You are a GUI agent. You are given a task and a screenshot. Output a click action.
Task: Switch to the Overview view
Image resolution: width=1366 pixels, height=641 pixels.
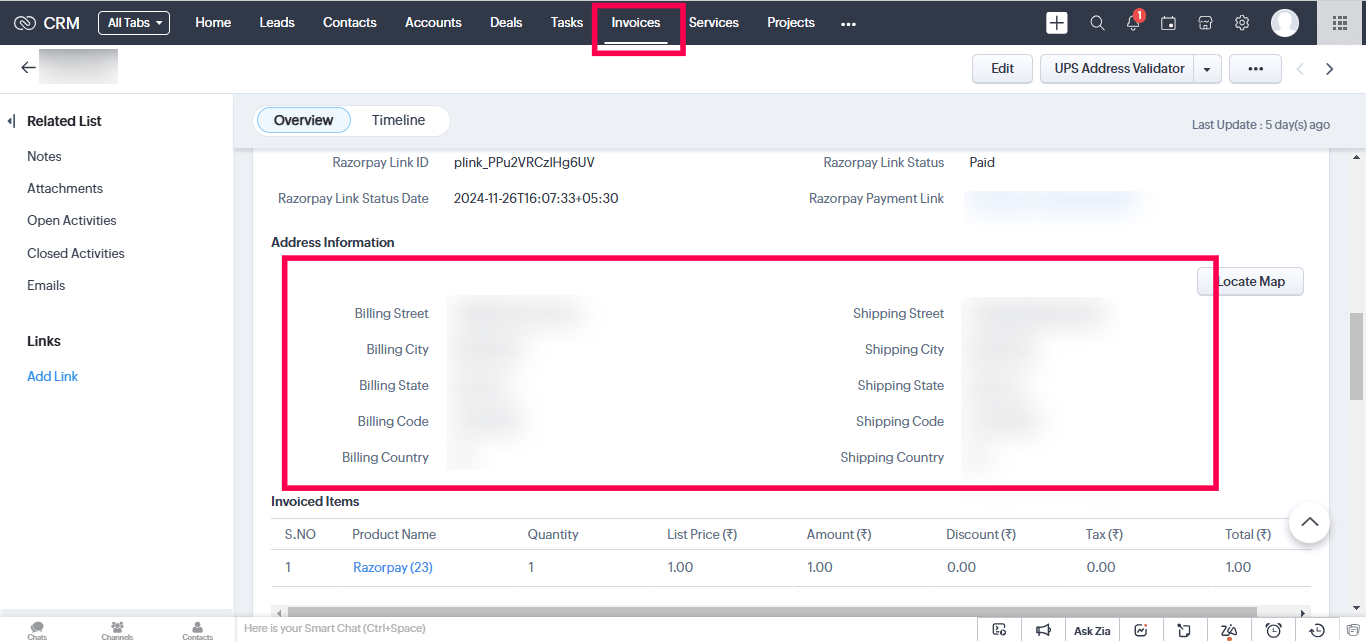pyautogui.click(x=304, y=121)
